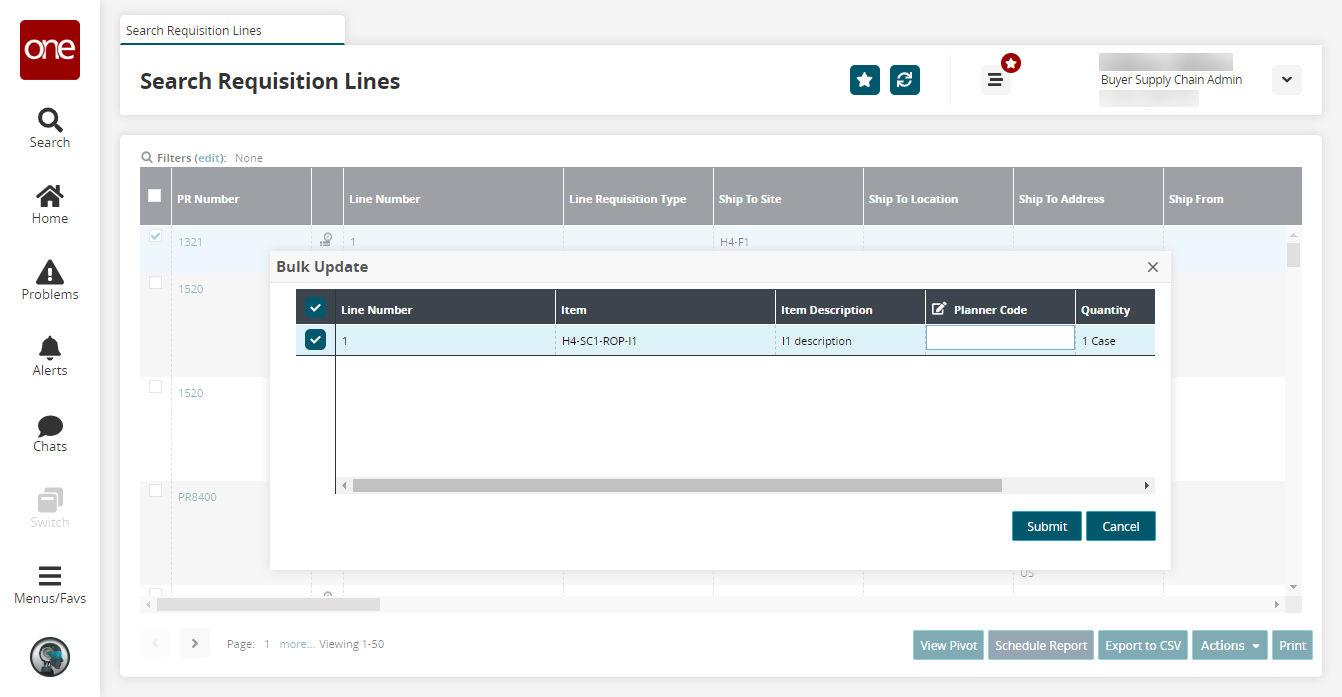Open the Problems warning icon
Image resolution: width=1342 pixels, height=697 pixels.
pos(50,281)
